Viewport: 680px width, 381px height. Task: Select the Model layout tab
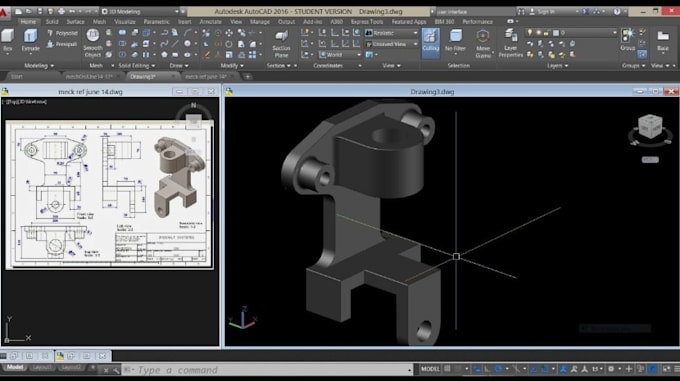pos(15,368)
